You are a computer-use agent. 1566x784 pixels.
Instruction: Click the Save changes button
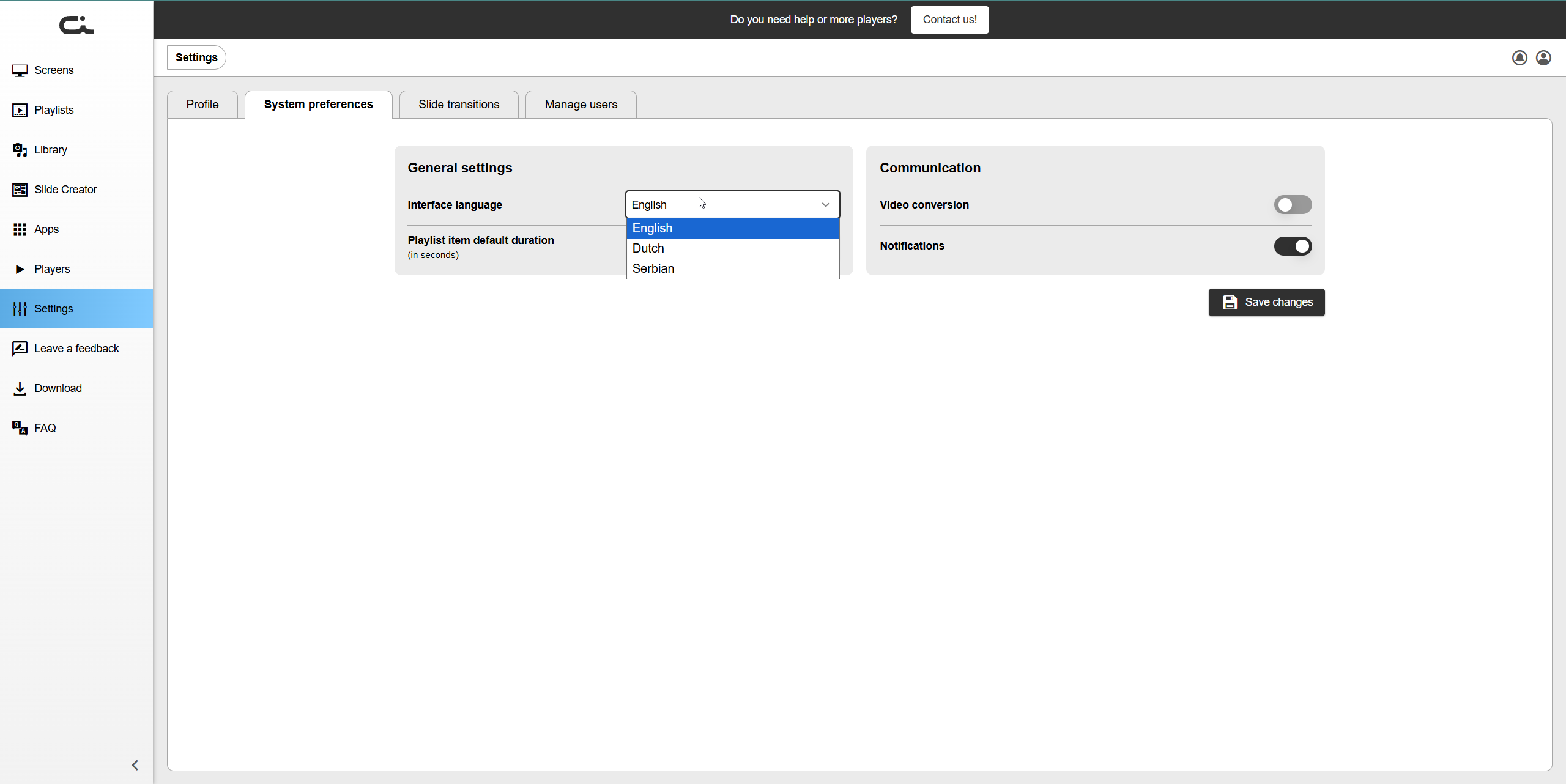tap(1266, 302)
